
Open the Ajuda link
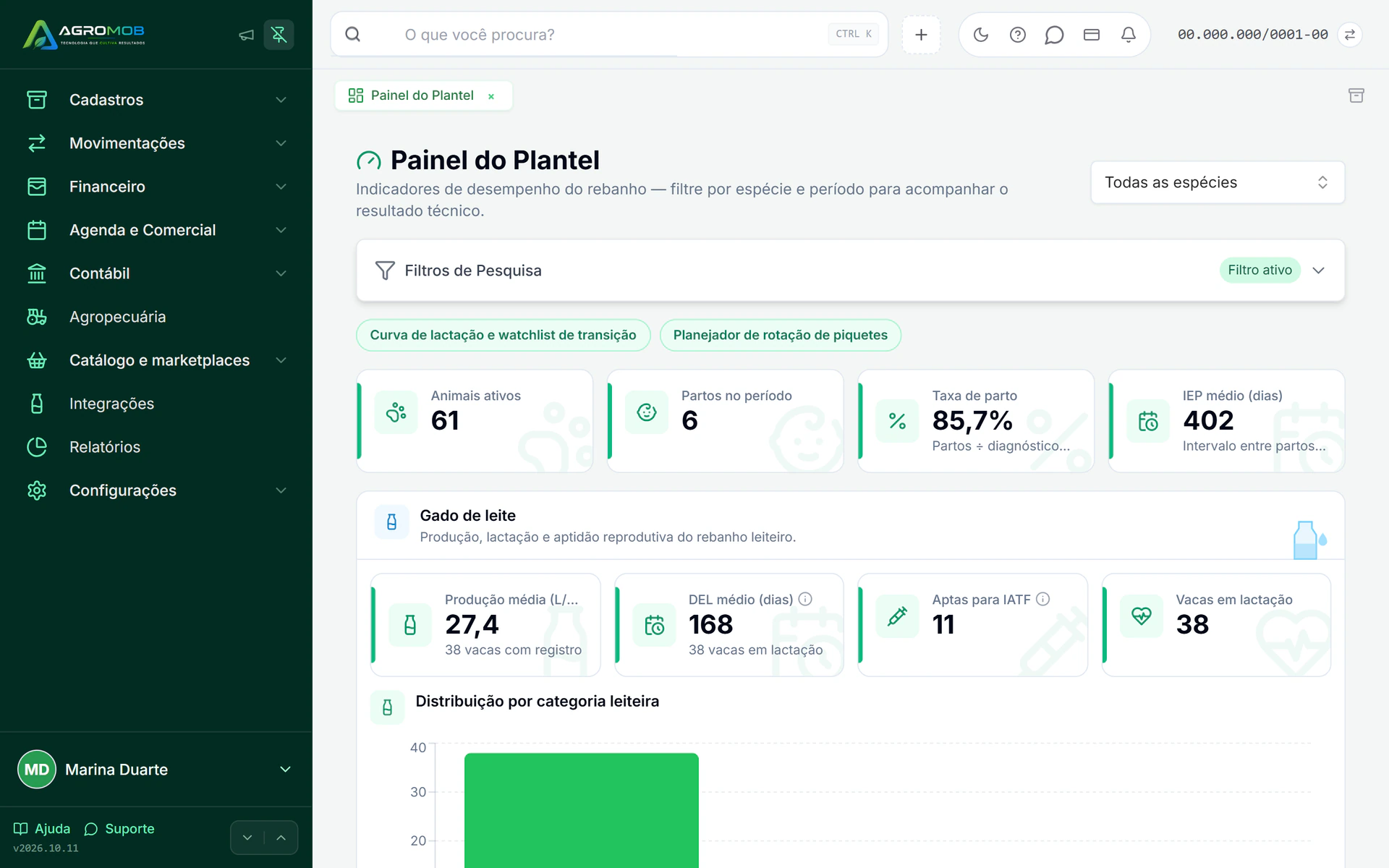[42, 828]
